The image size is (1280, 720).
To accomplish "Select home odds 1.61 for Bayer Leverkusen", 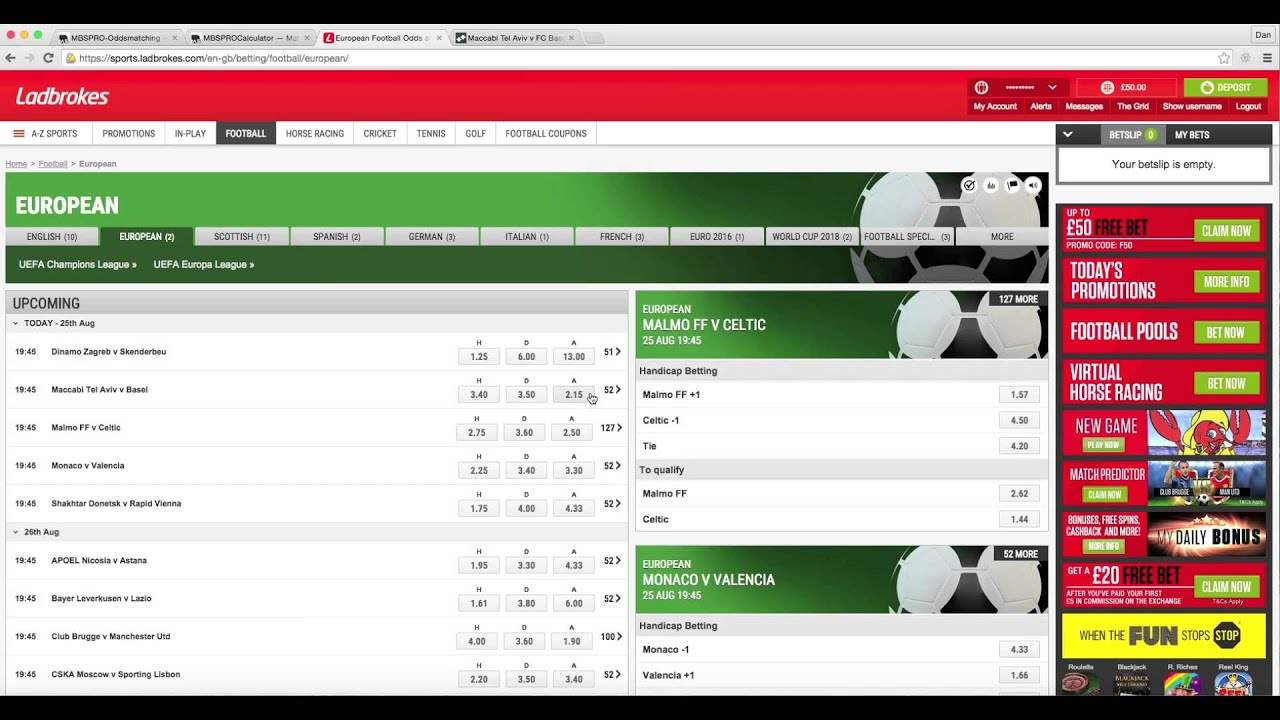I will [478, 604].
